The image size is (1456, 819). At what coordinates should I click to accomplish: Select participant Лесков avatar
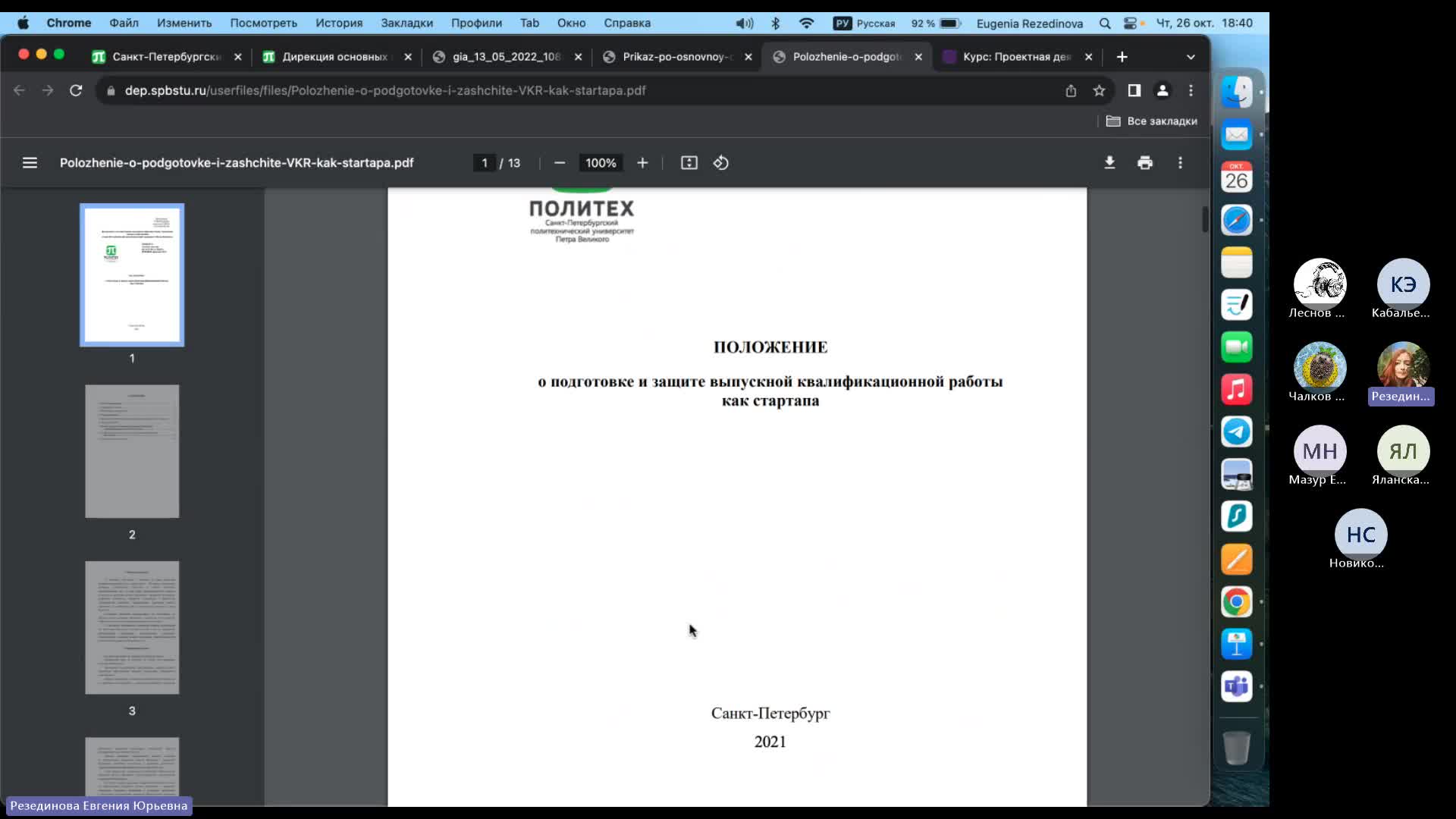pos(1319,284)
